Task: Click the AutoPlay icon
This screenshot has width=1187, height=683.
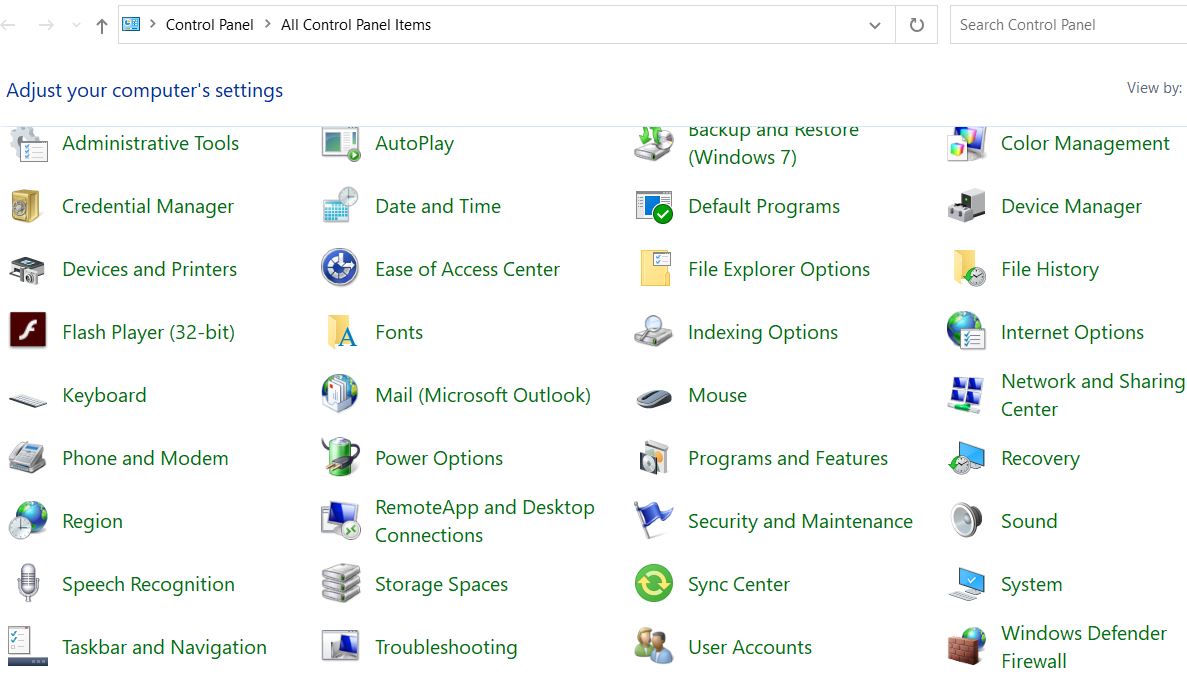Action: 341,144
